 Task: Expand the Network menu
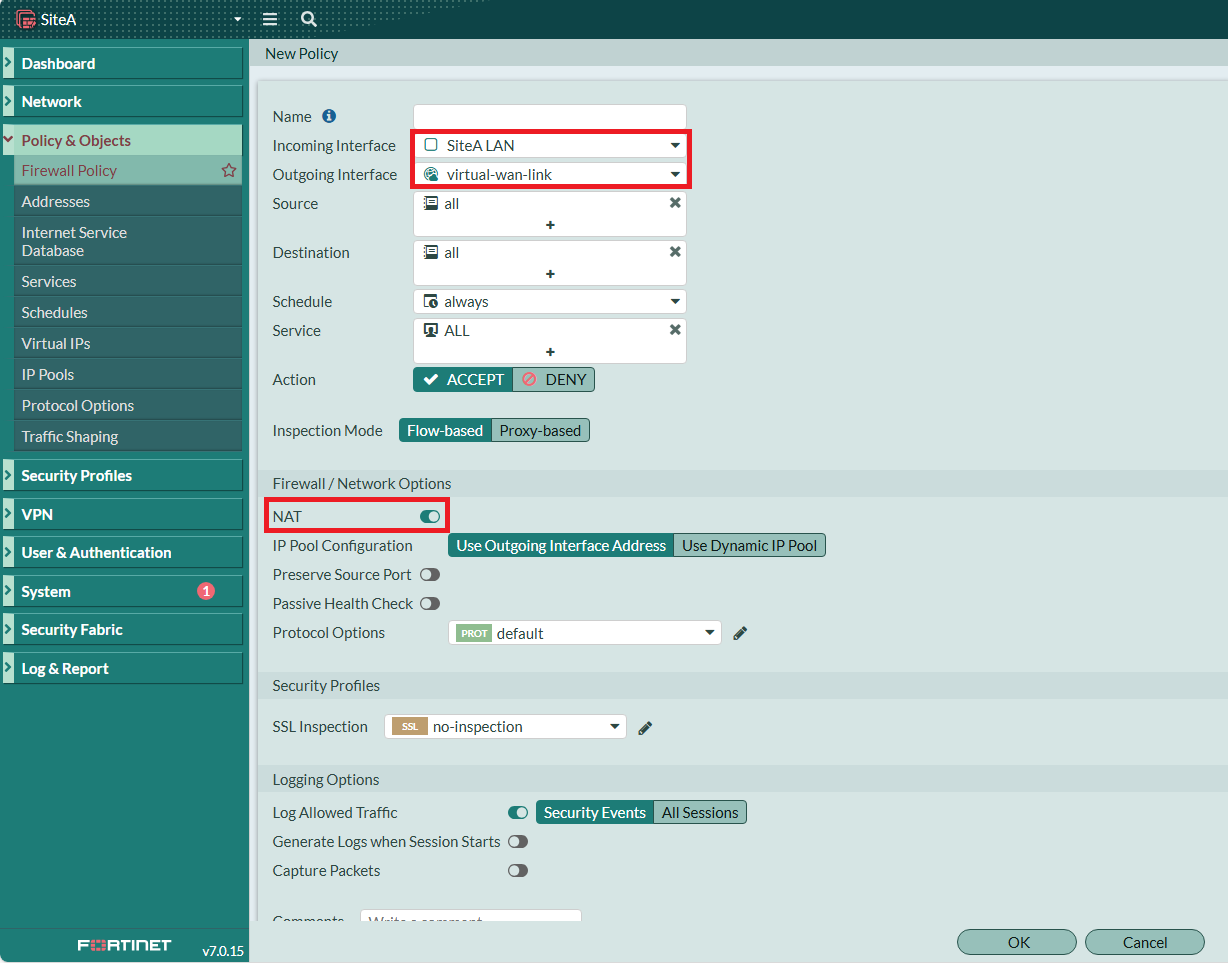point(122,101)
